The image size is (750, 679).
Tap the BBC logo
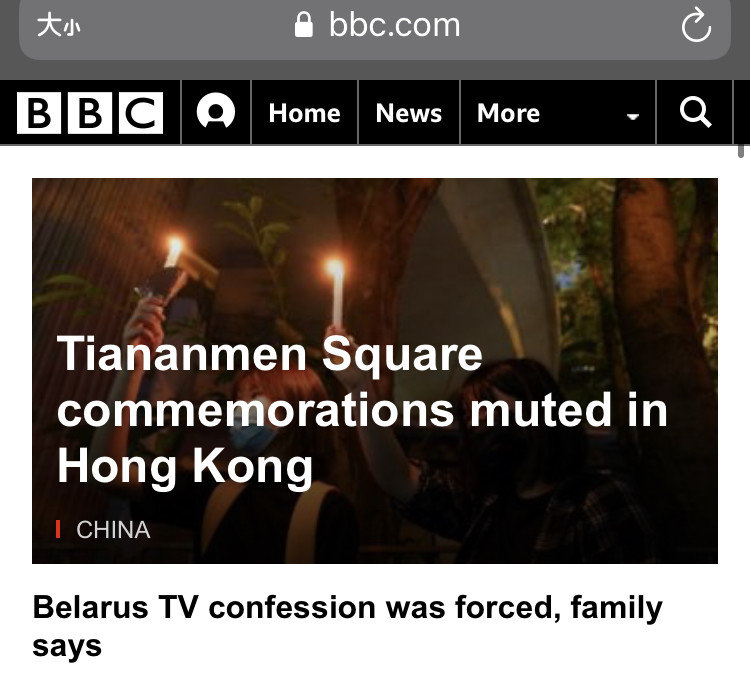(x=90, y=113)
